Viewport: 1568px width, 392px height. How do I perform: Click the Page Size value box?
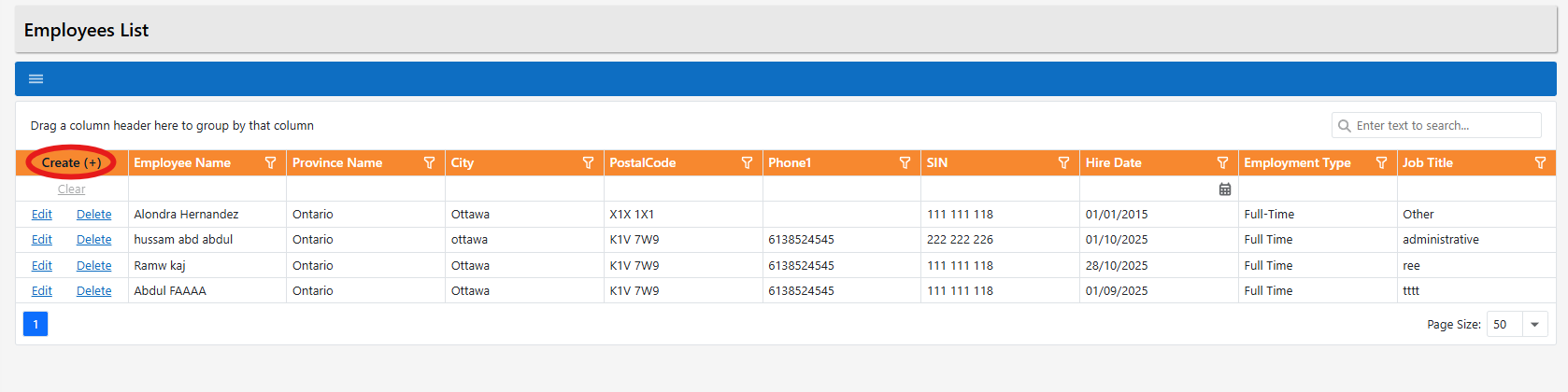click(1504, 324)
